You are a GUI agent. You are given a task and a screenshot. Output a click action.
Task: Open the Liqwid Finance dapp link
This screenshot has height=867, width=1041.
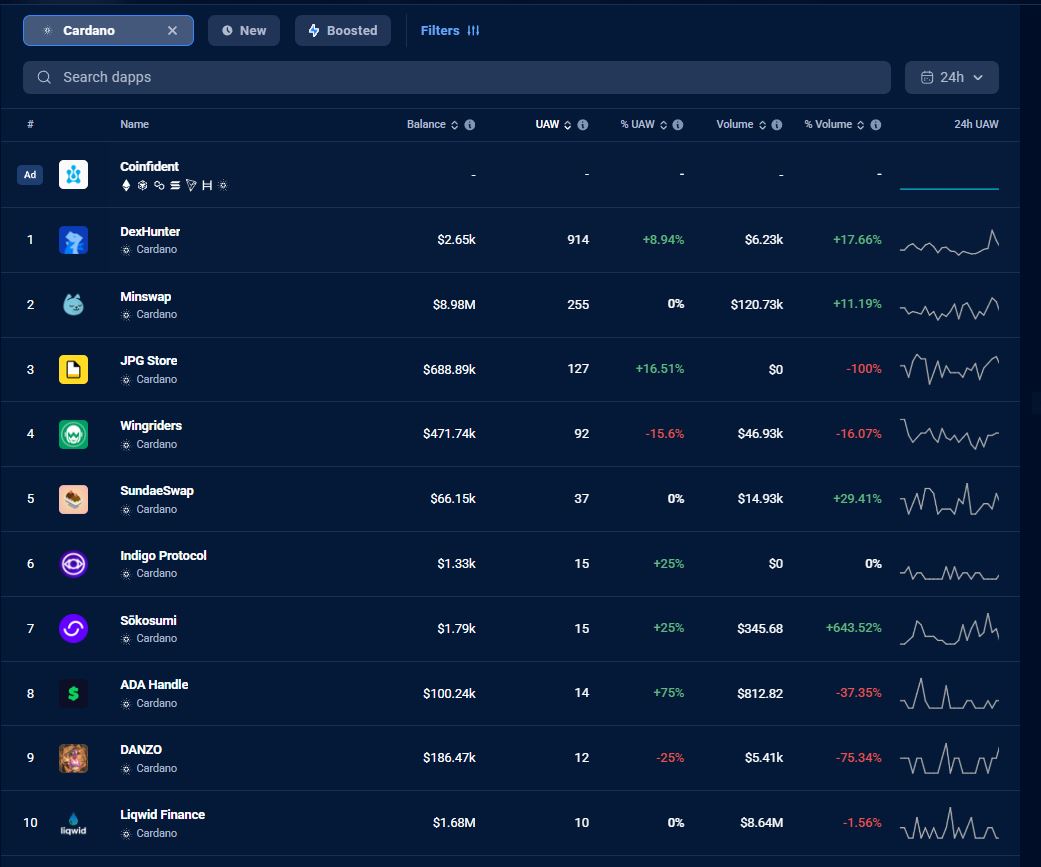163,815
